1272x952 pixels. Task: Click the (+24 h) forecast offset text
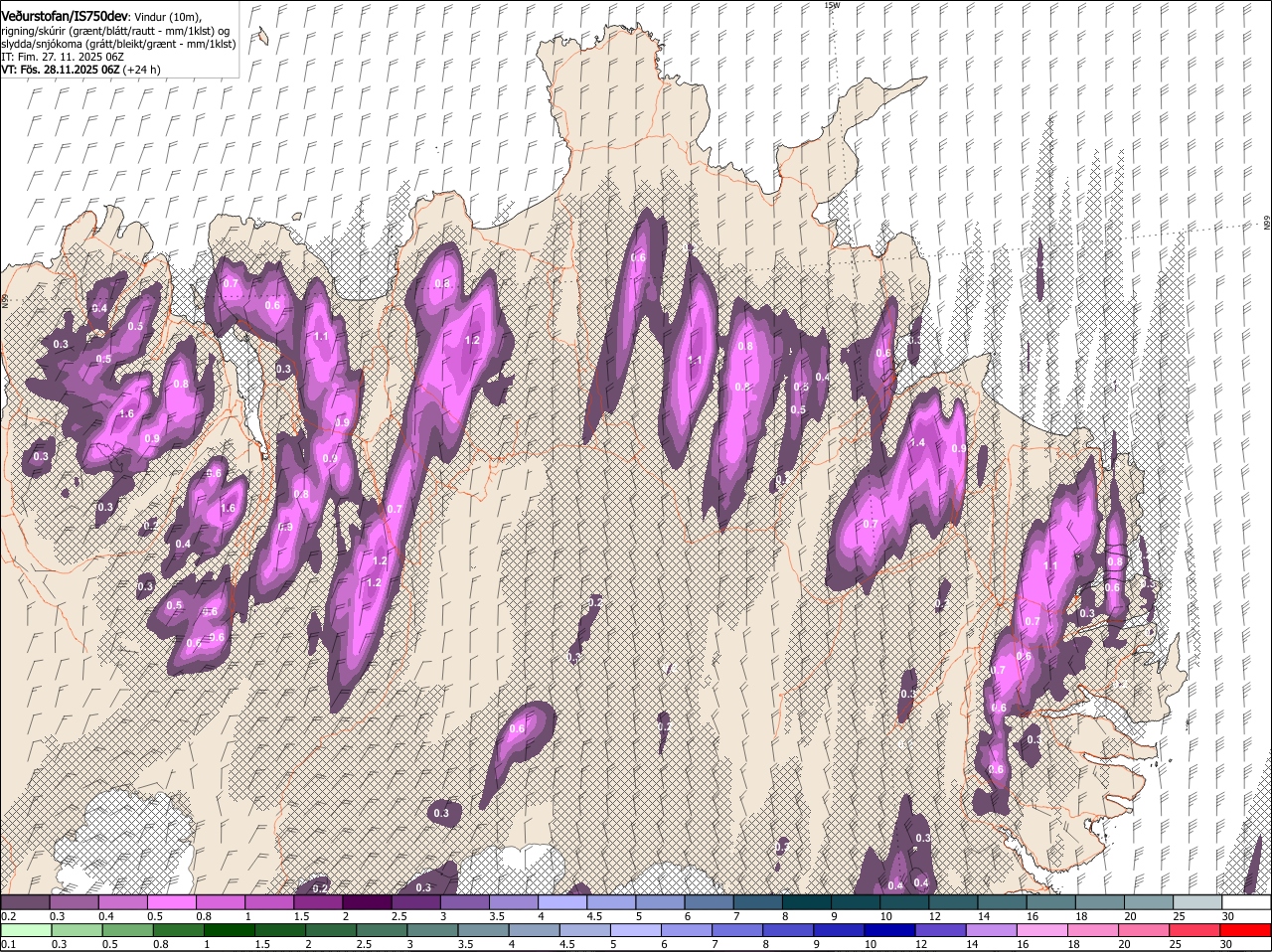coord(142,70)
